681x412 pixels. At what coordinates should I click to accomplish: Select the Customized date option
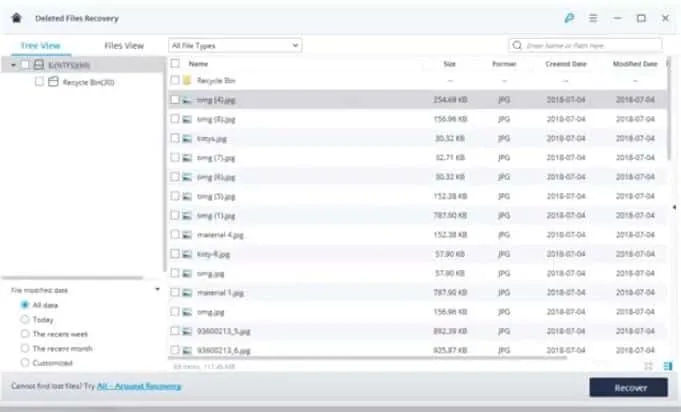click(x=25, y=363)
